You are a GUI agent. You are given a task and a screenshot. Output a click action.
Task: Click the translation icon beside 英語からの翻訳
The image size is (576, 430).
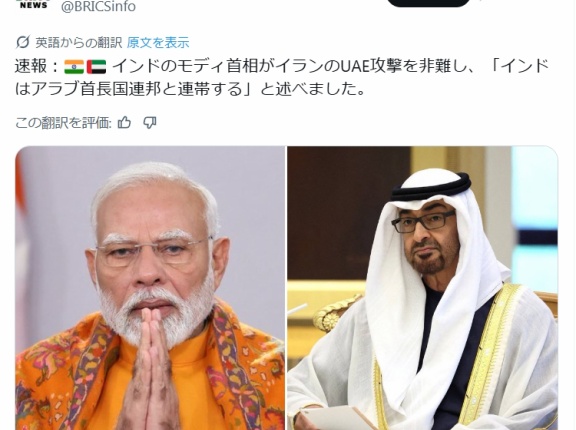tap(22, 43)
